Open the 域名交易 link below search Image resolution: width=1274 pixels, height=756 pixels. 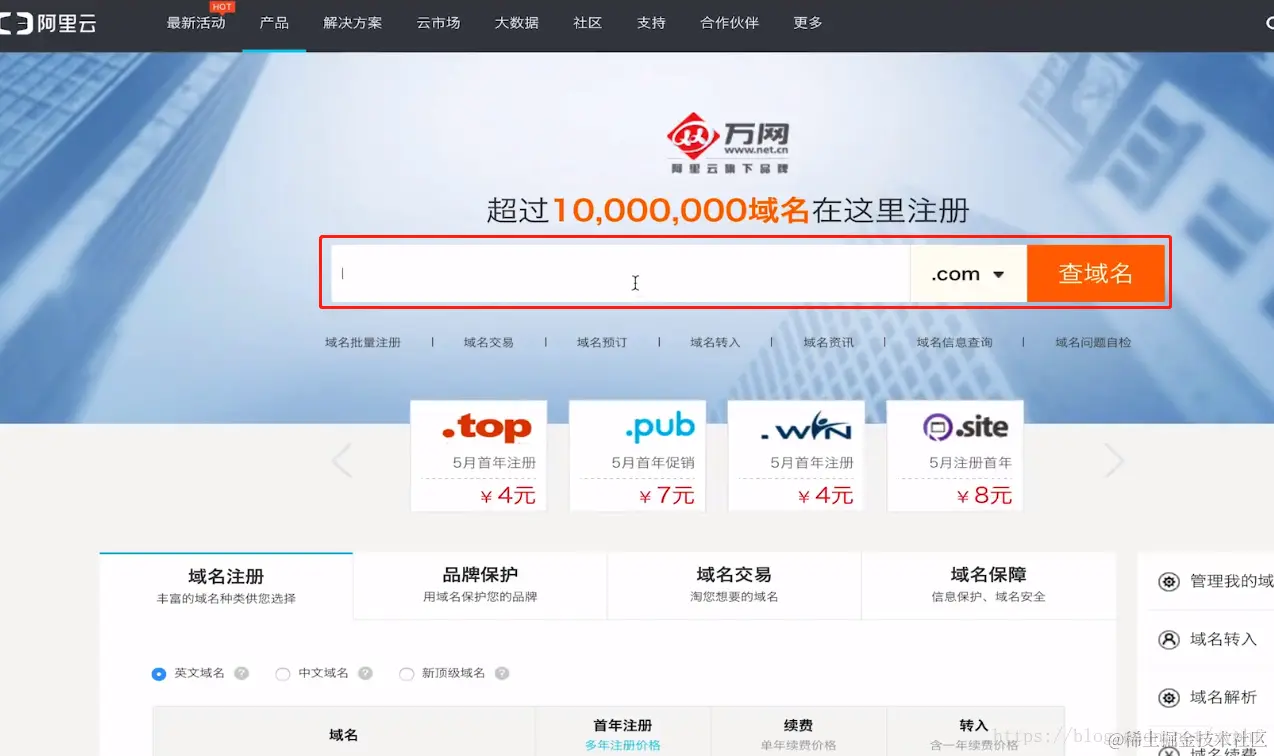(x=489, y=342)
